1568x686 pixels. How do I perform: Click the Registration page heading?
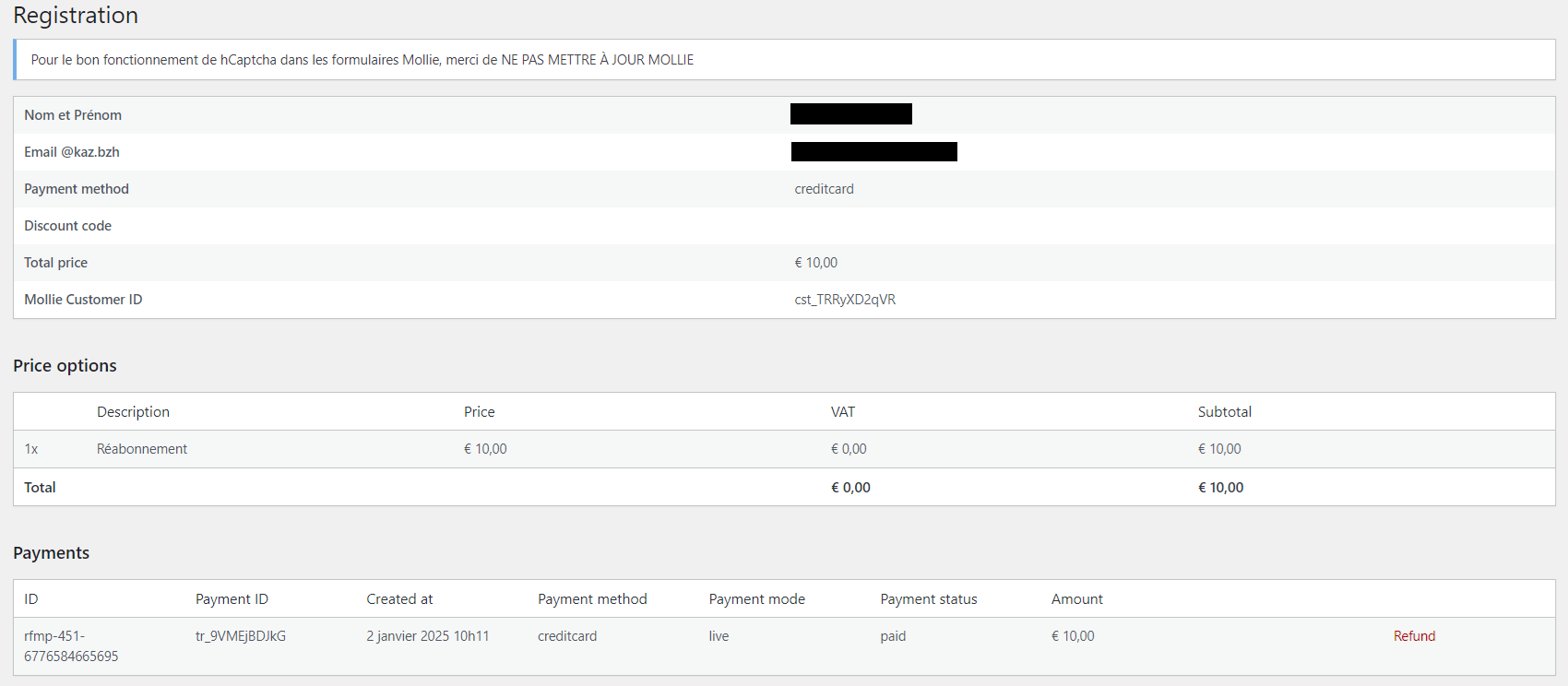click(76, 16)
